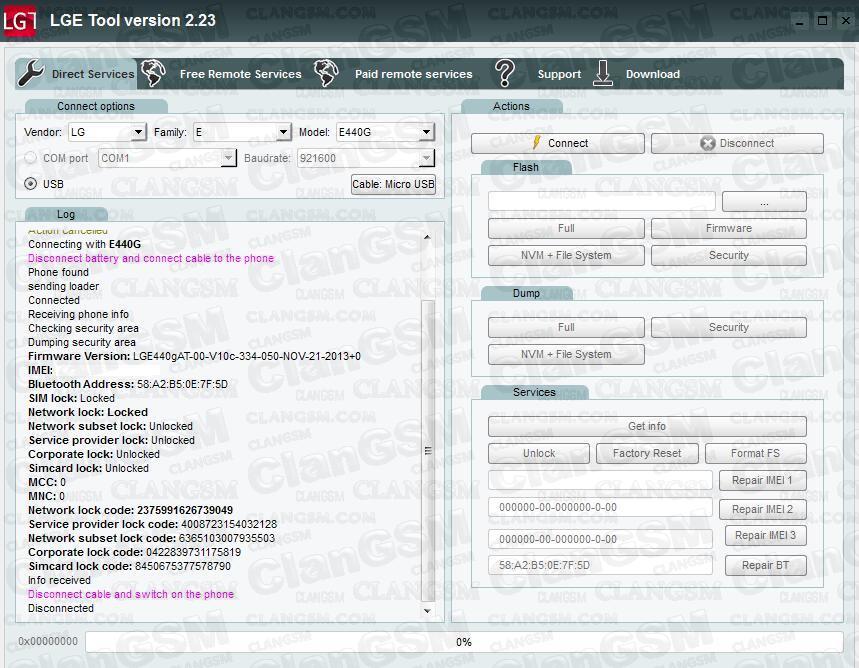Click the Flash Security button

(729, 255)
